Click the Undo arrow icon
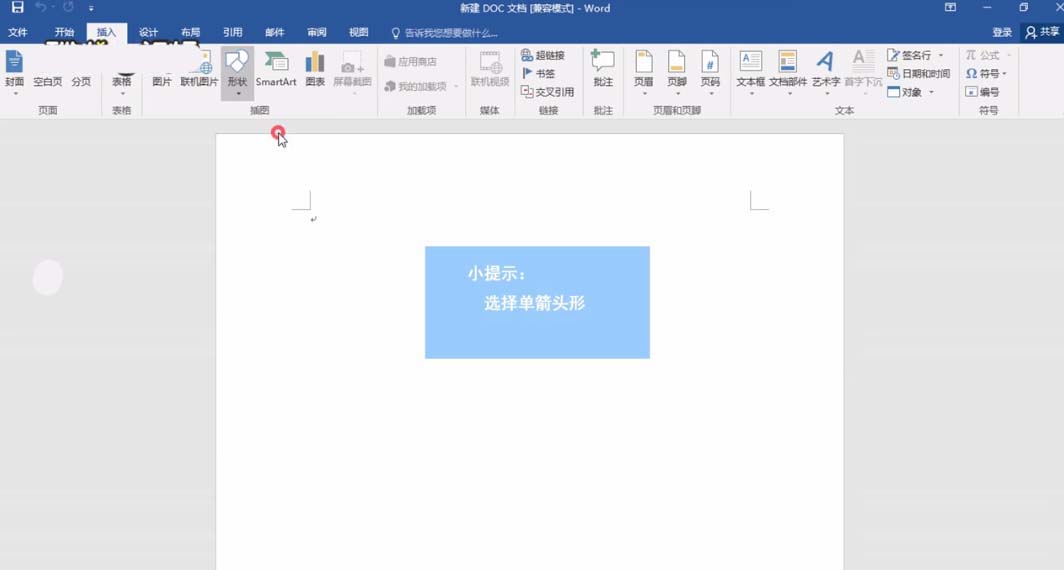This screenshot has height=570, width=1064. (x=41, y=7)
